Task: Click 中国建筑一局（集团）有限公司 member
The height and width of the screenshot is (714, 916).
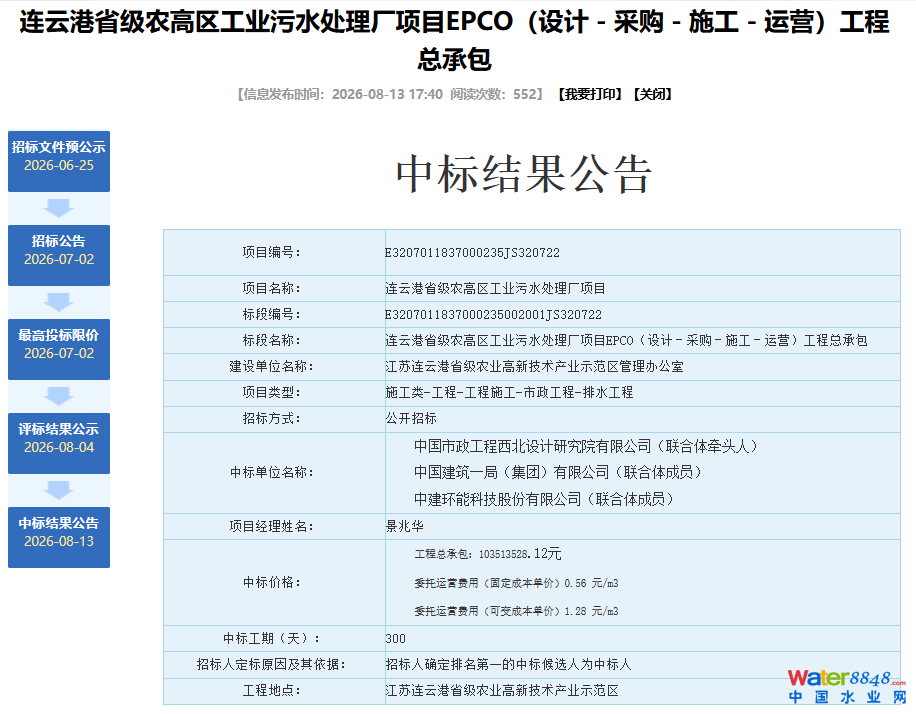Action: pyautogui.click(x=558, y=473)
